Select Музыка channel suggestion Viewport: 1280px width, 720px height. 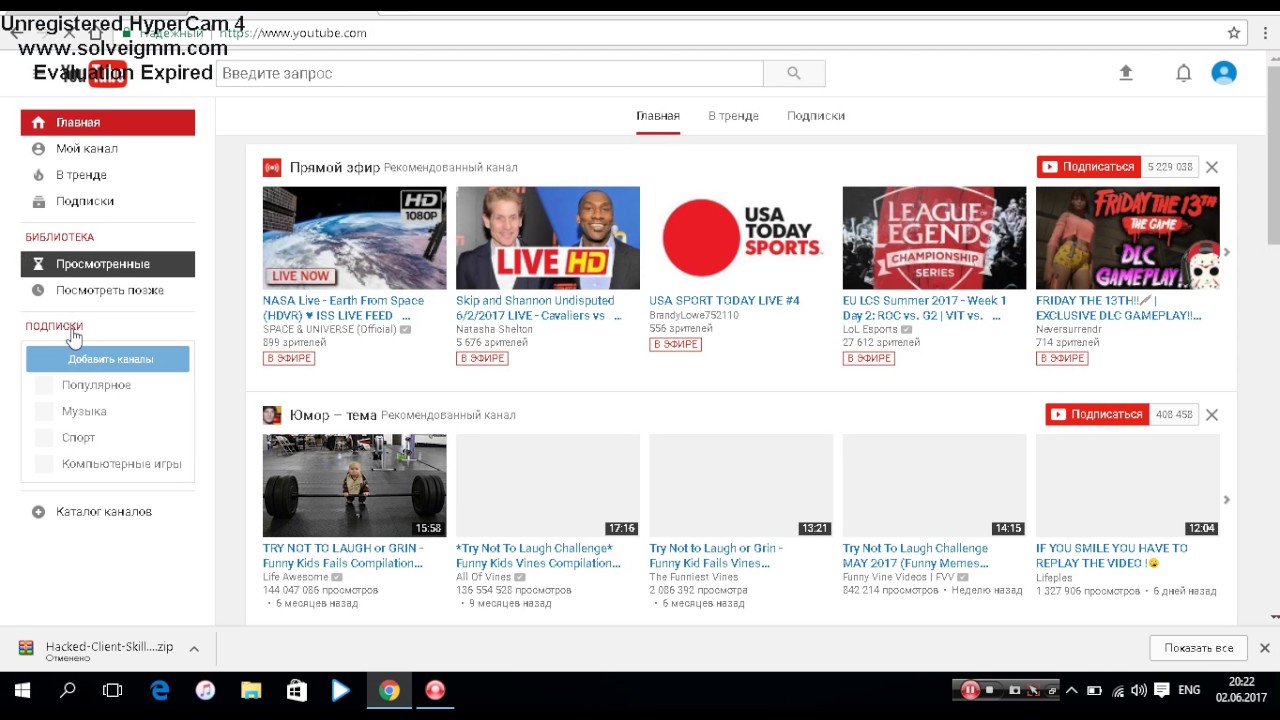tap(84, 411)
